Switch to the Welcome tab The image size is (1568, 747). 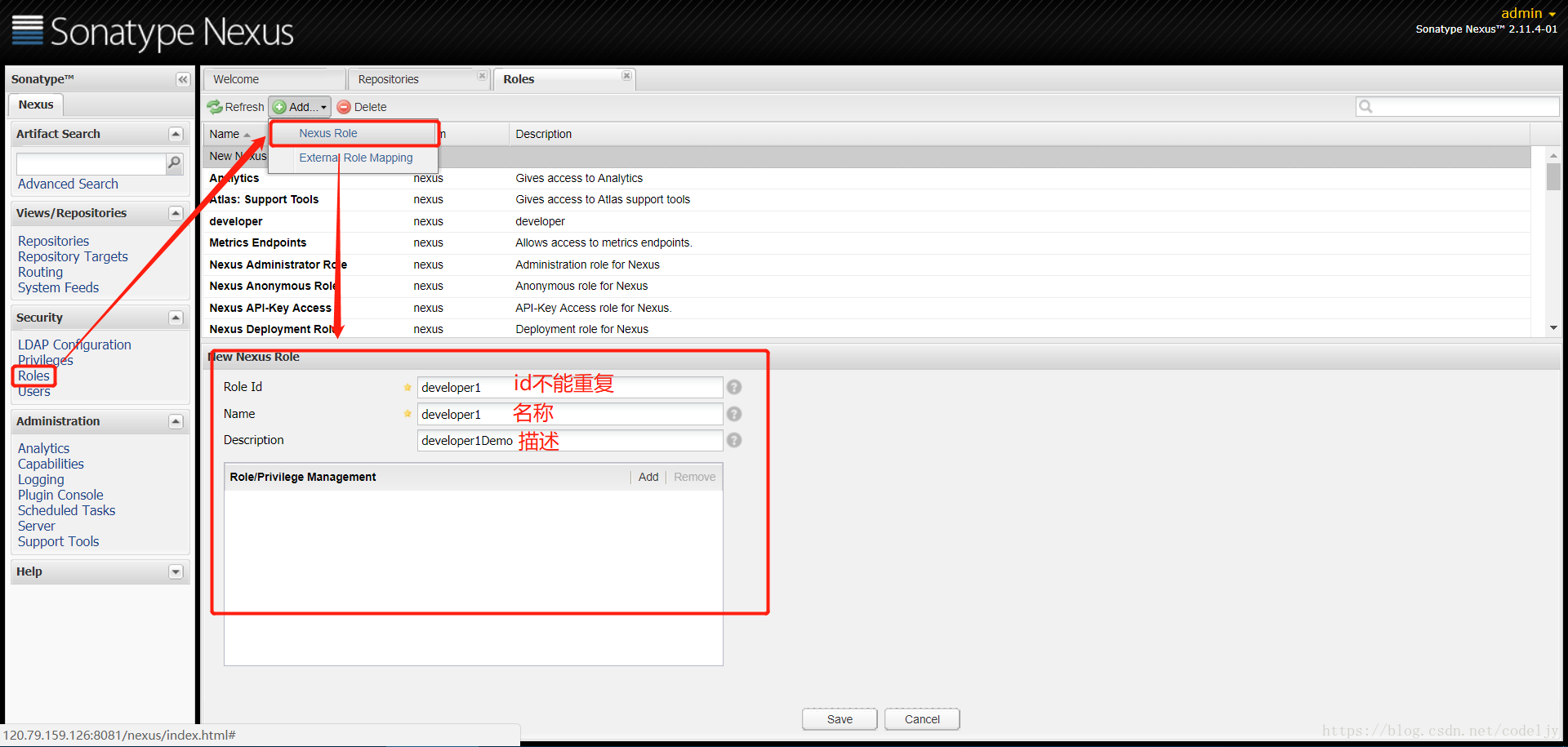(x=274, y=79)
